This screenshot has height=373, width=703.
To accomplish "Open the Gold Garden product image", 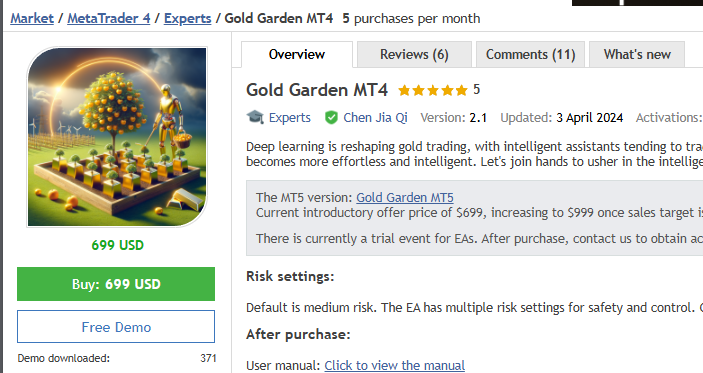I will point(117,137).
